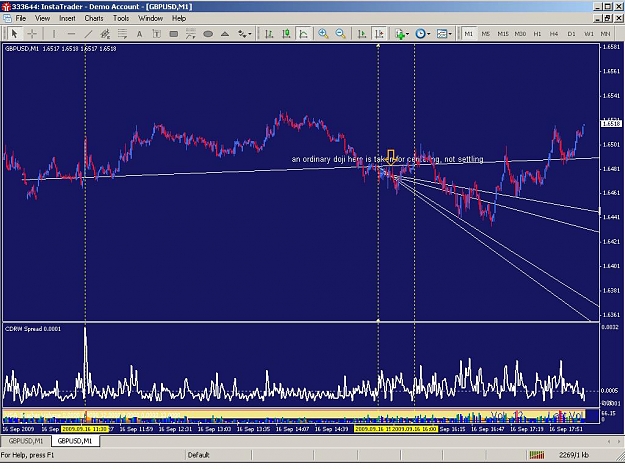Select the orange down arrow on chart

tap(391, 157)
